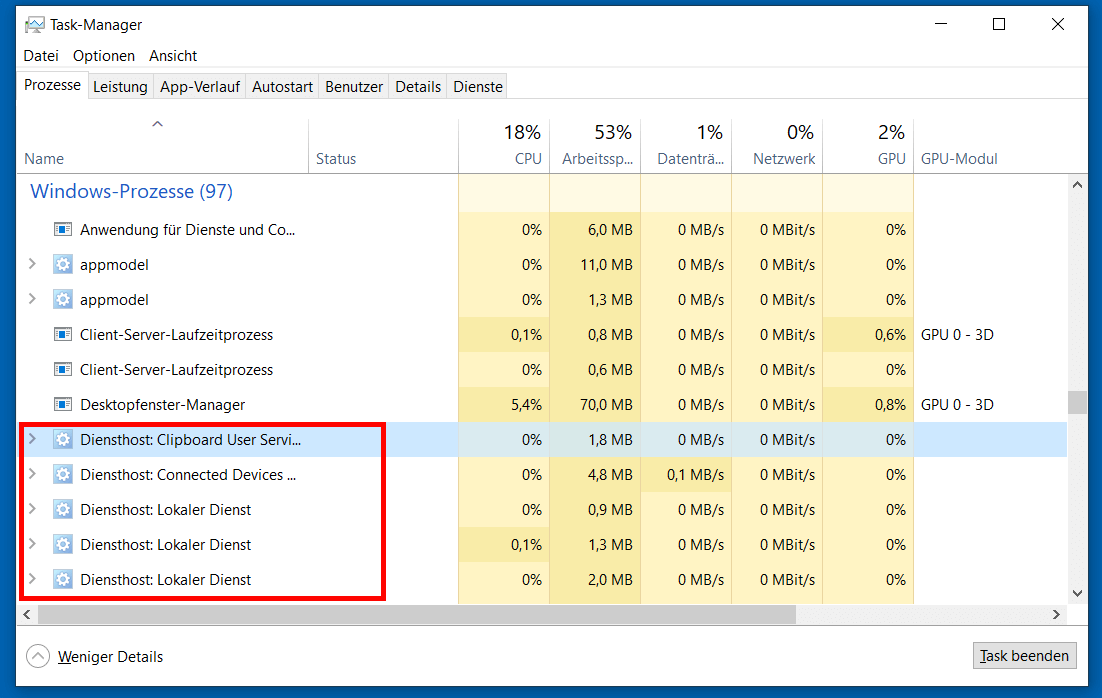Switch to the Autostart tab

click(282, 86)
